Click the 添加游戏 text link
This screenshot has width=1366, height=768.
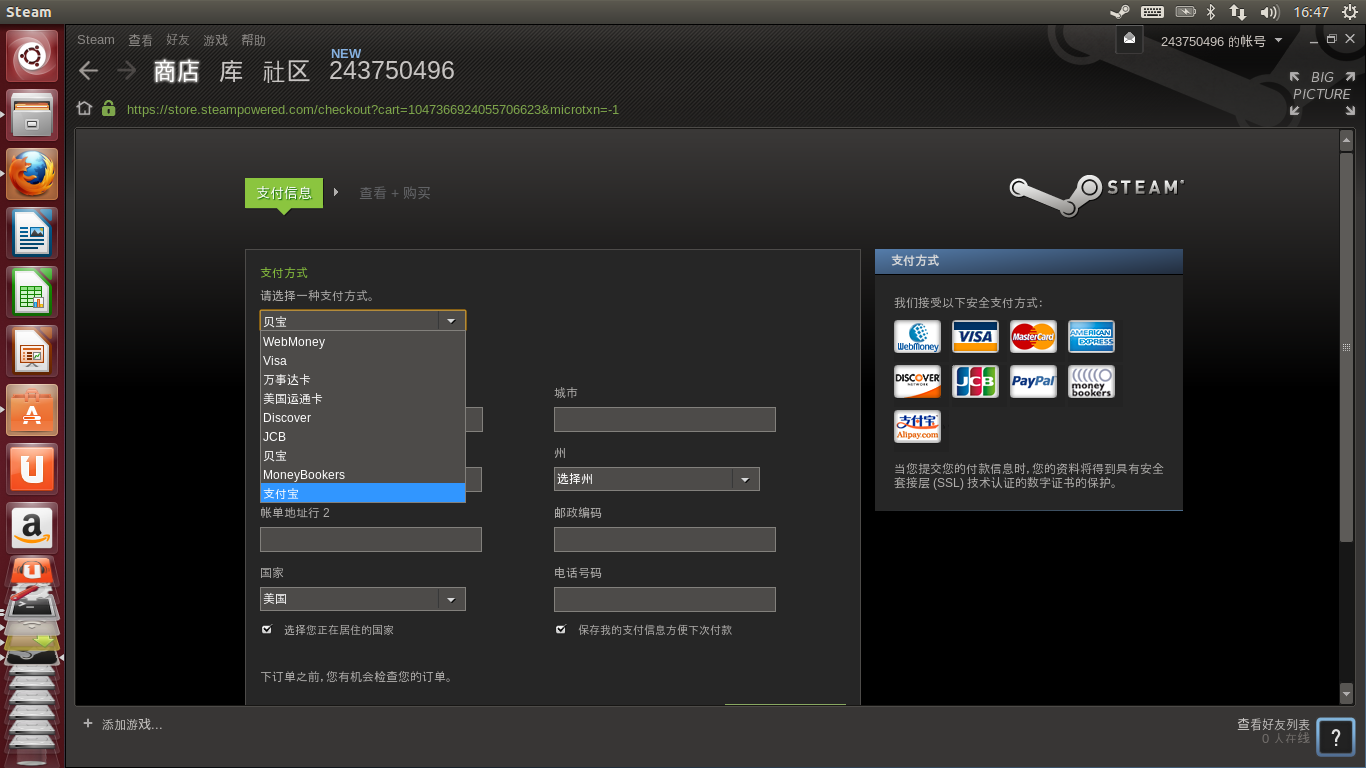[132, 724]
